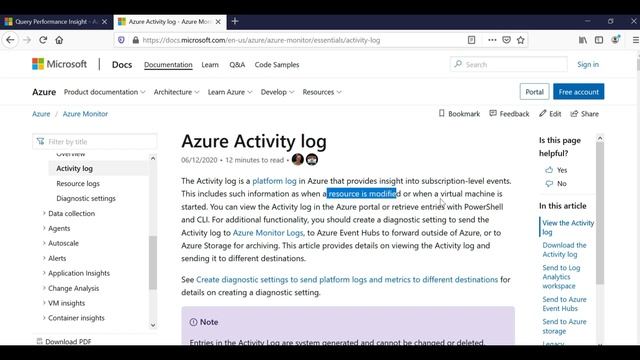Open page actions three-dot menu
The height and width of the screenshot is (360, 640).
click(492, 40)
